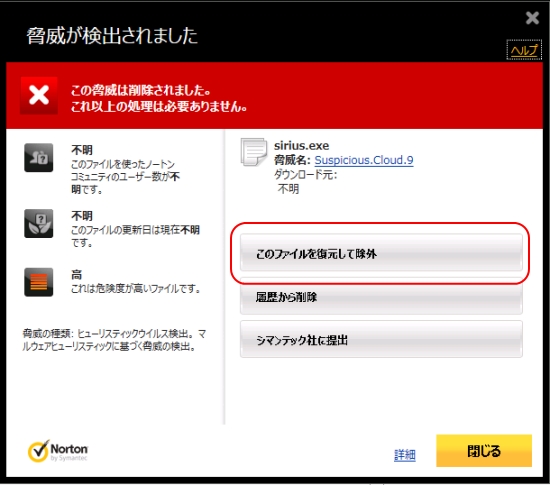550x485 pixels.
Task: Click the 脅威の種類 description text
Action: 114,340
